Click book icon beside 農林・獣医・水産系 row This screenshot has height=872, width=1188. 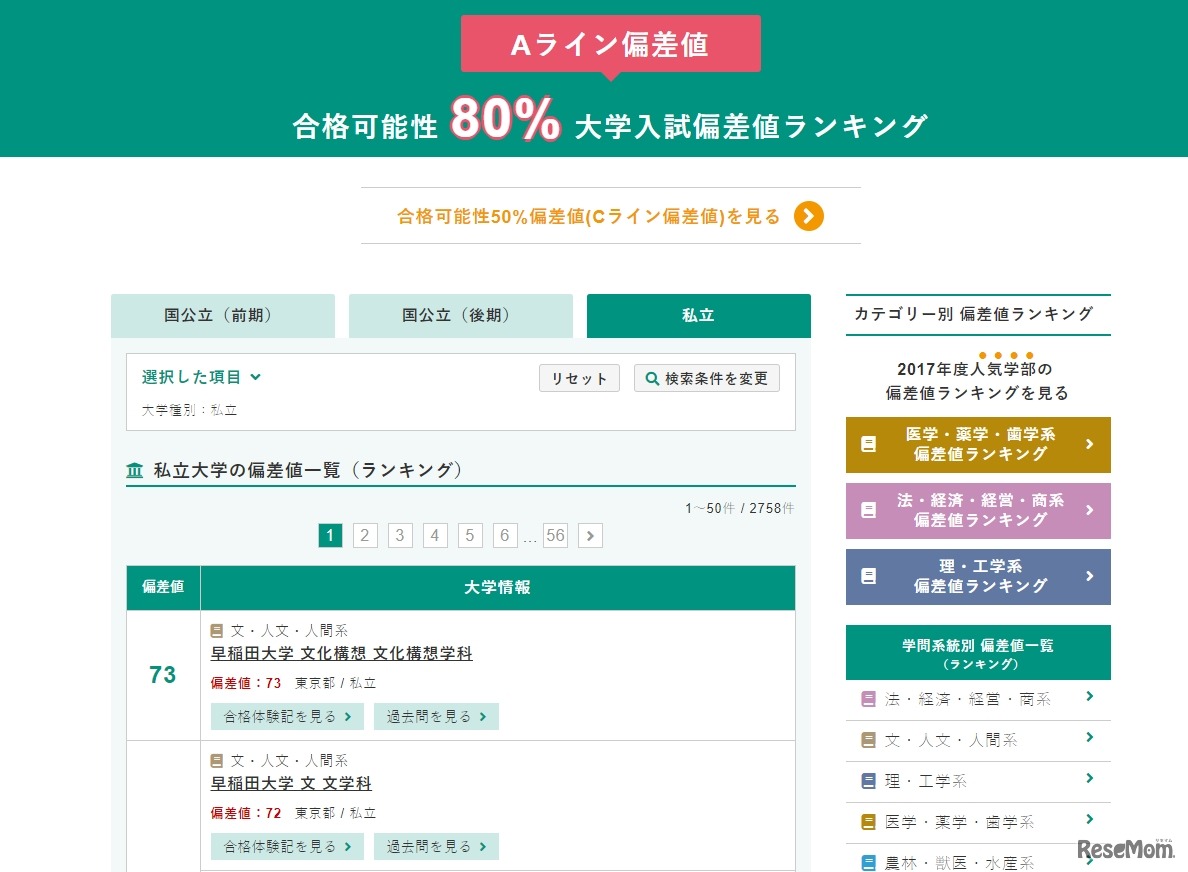click(869, 862)
